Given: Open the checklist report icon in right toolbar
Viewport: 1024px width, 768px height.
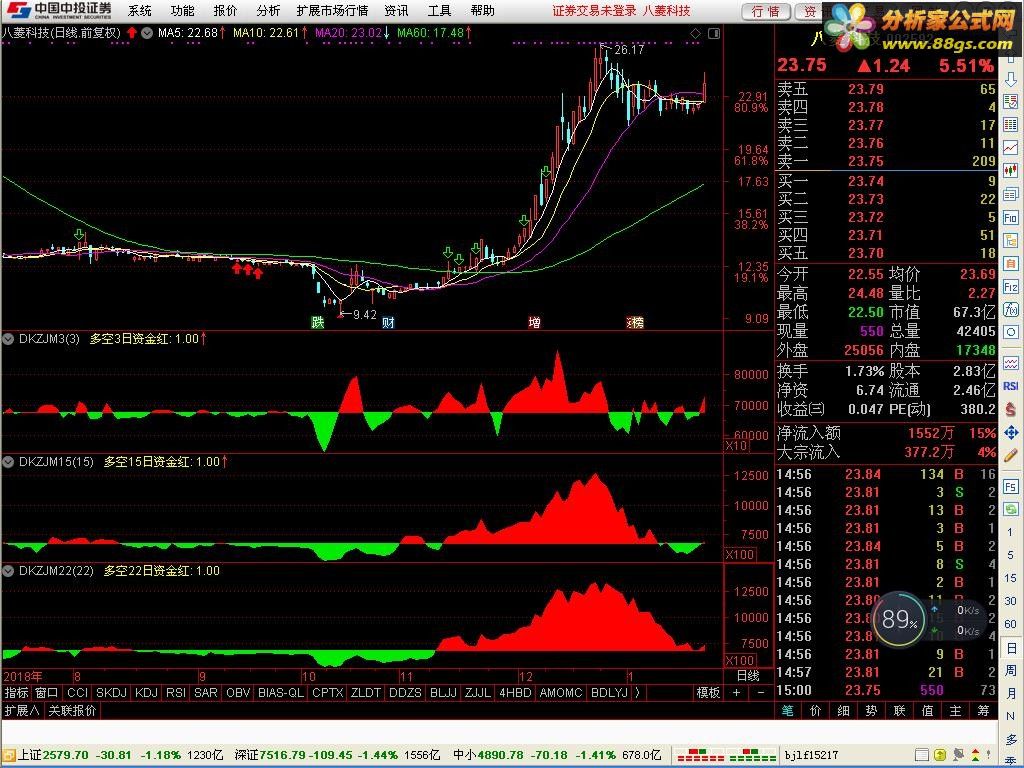Looking at the screenshot, I should 1011,101.
